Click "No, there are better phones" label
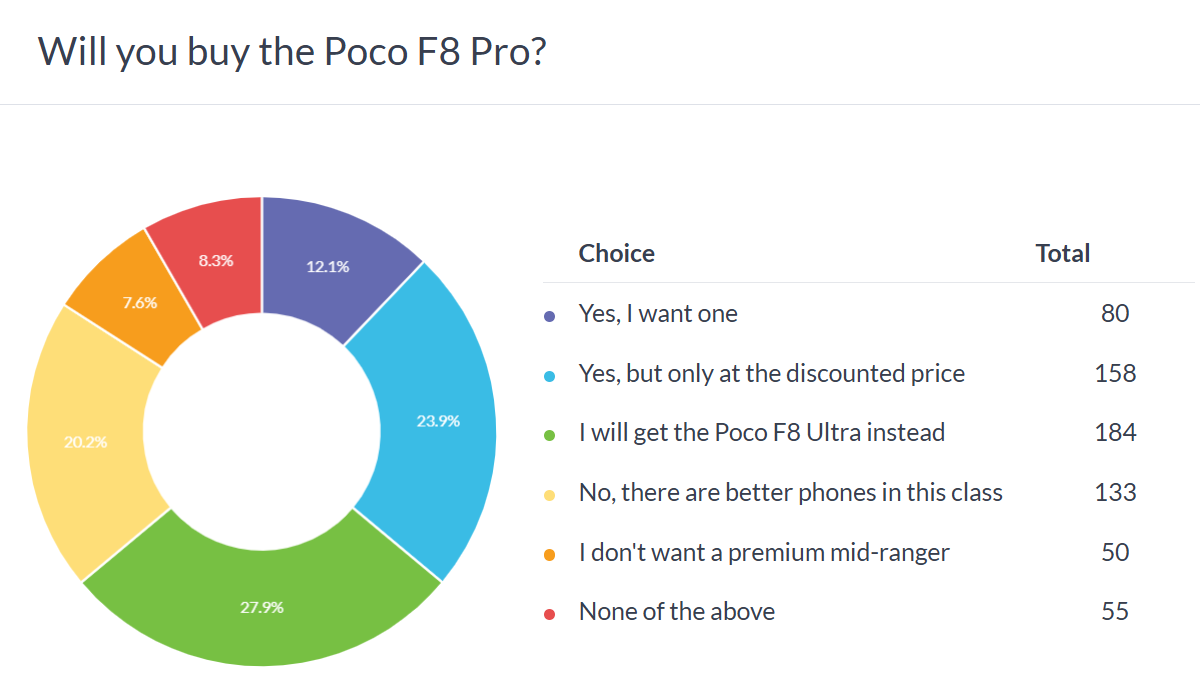 [x=790, y=492]
